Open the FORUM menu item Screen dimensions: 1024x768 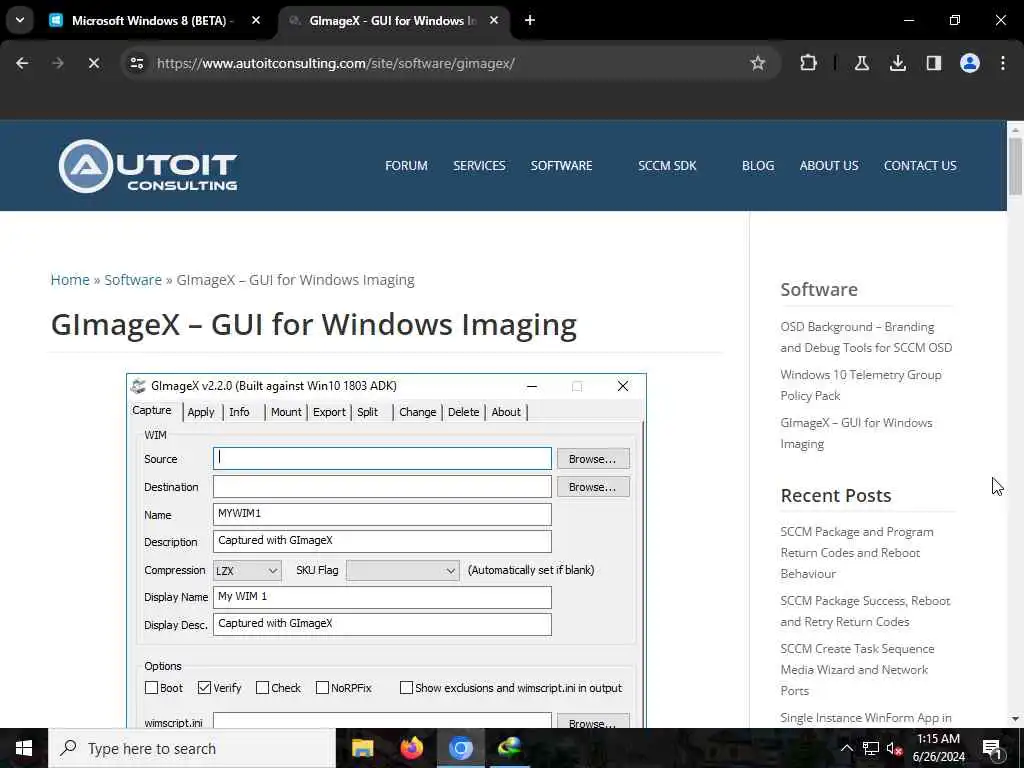tap(406, 166)
